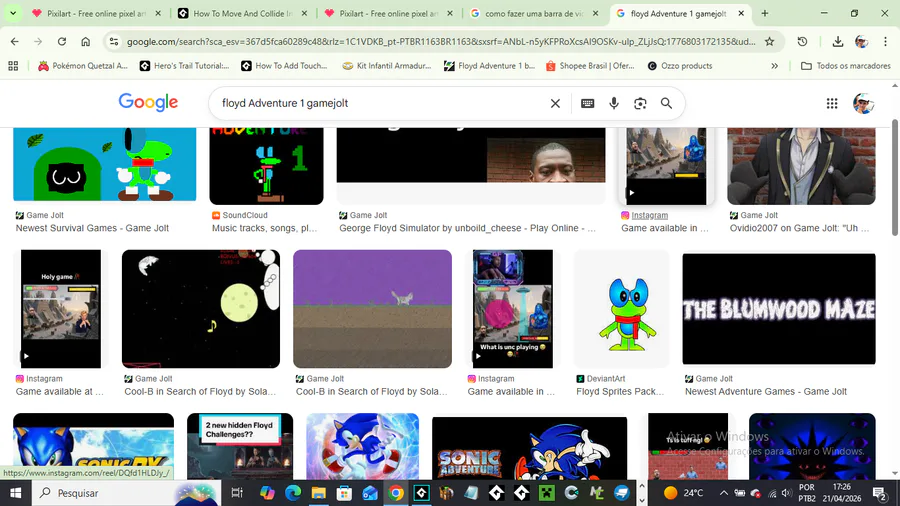Open the Chrome three-dot menu

[x=885, y=41]
